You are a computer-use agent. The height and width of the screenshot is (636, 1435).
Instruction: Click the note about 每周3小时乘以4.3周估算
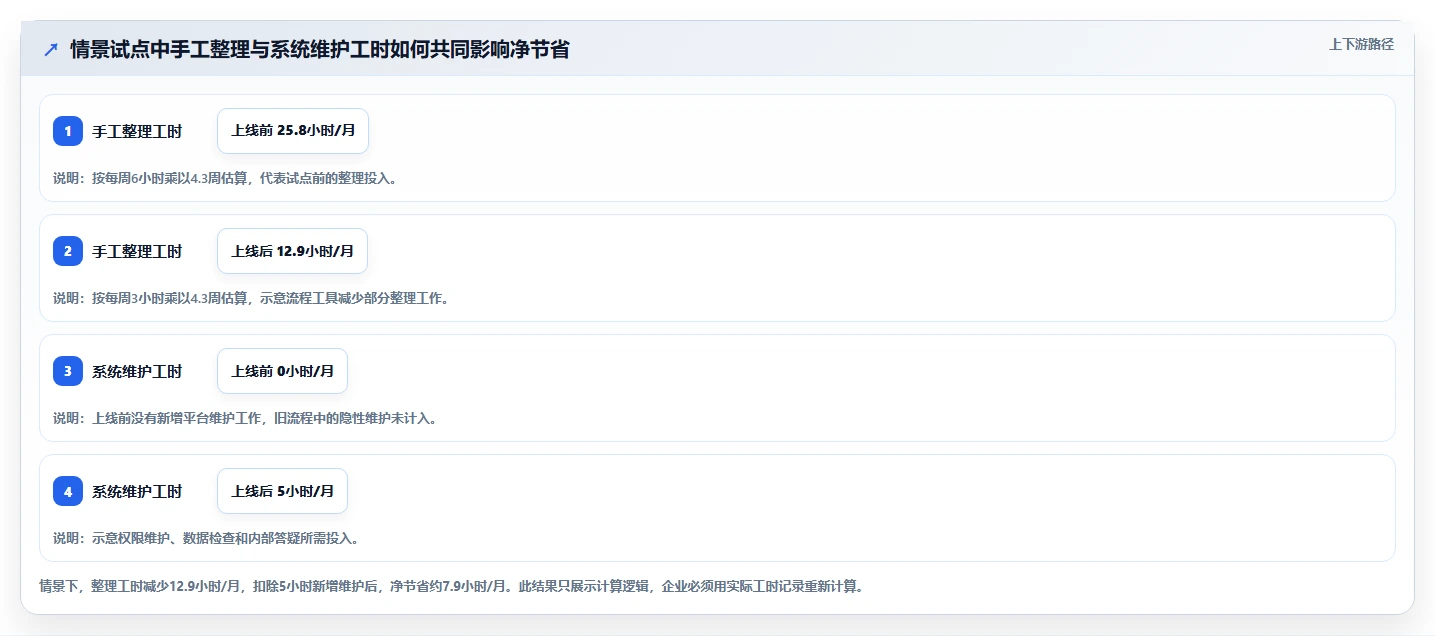[x=251, y=298]
